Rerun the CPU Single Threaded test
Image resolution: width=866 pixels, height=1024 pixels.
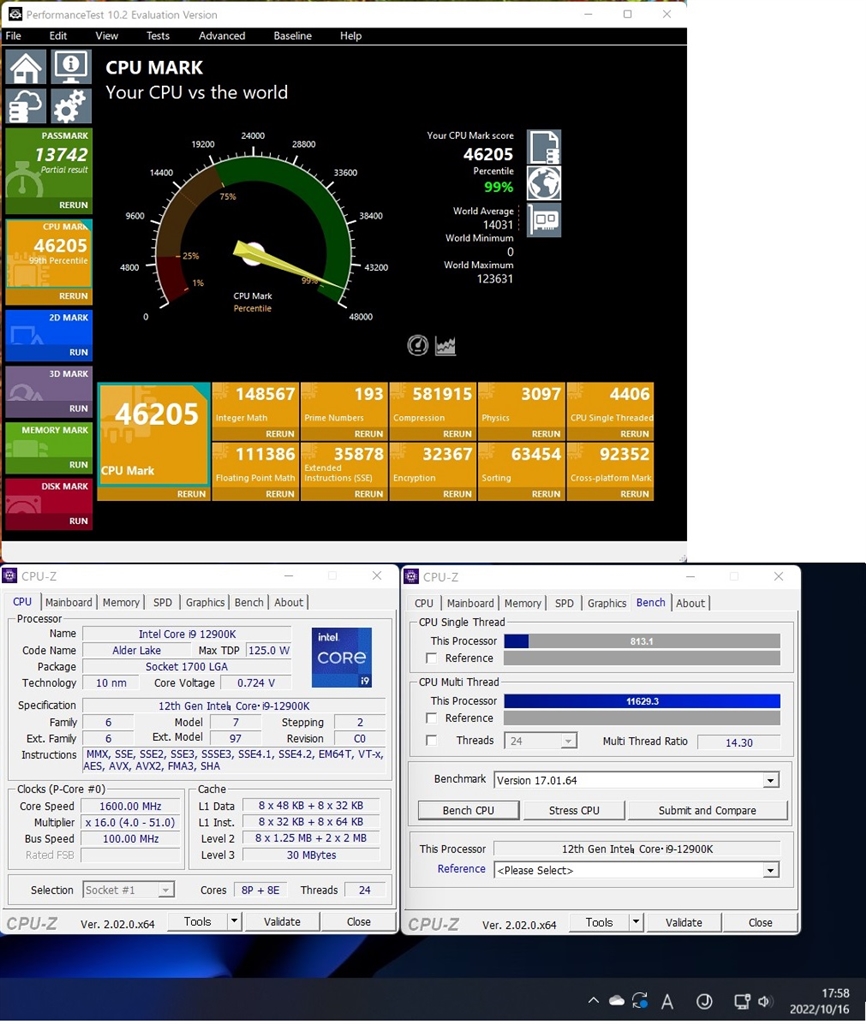pyautogui.click(x=634, y=434)
